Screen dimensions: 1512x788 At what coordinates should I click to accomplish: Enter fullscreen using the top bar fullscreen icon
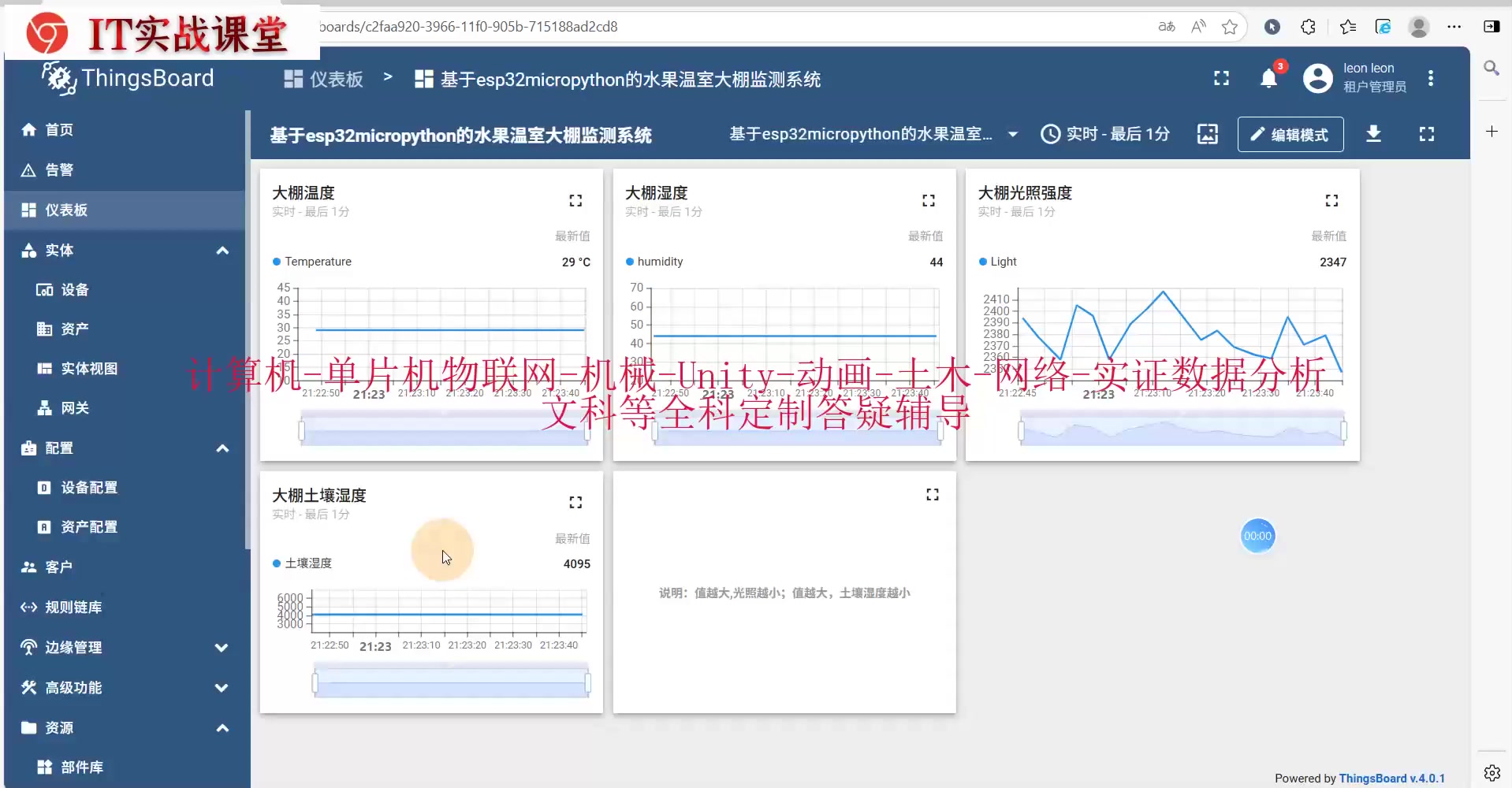click(x=1221, y=79)
